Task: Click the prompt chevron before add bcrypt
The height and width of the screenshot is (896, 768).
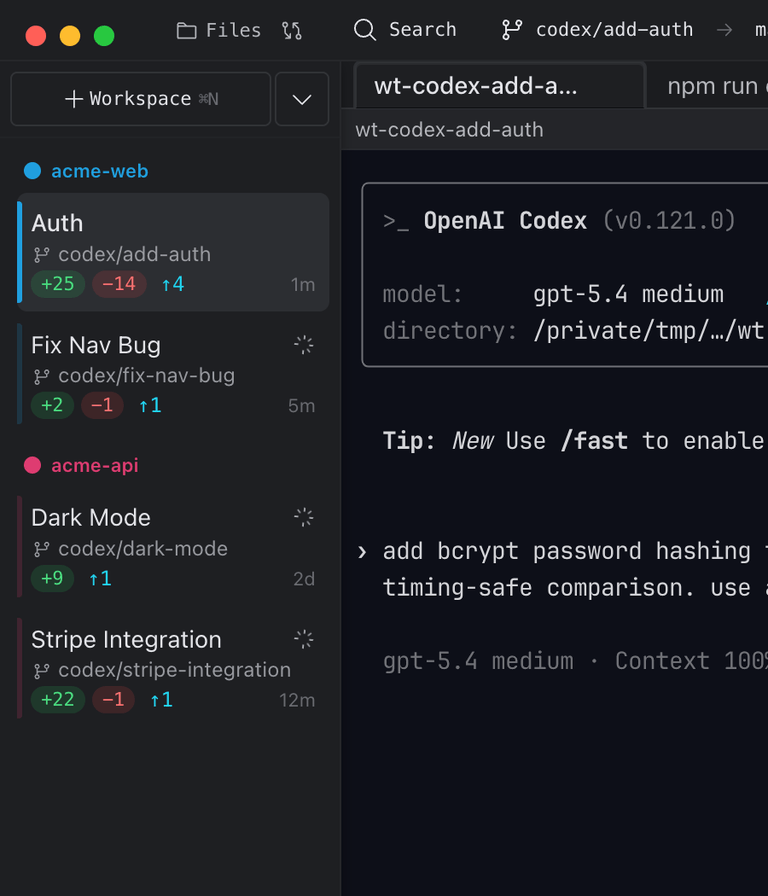Action: click(x=362, y=552)
